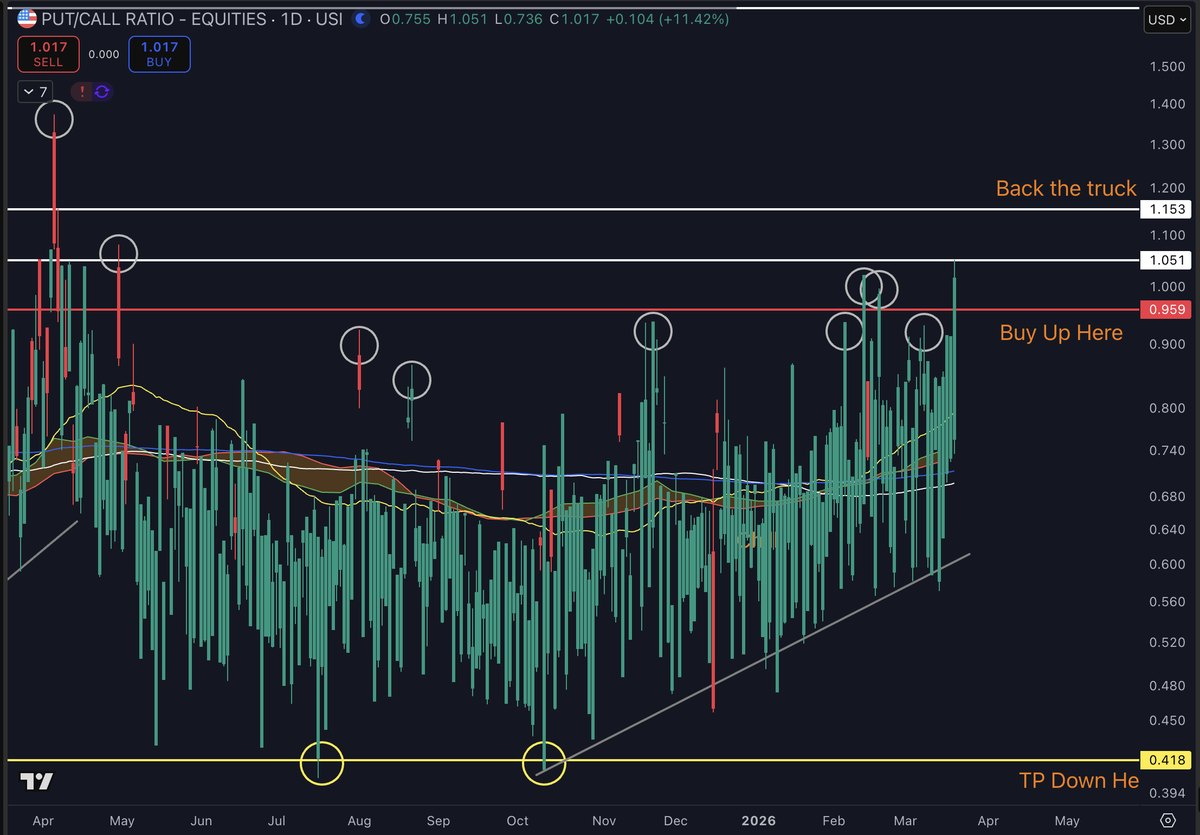Click the 'USI' exchange label in the legend
Viewport: 1200px width, 835px height.
332,18
